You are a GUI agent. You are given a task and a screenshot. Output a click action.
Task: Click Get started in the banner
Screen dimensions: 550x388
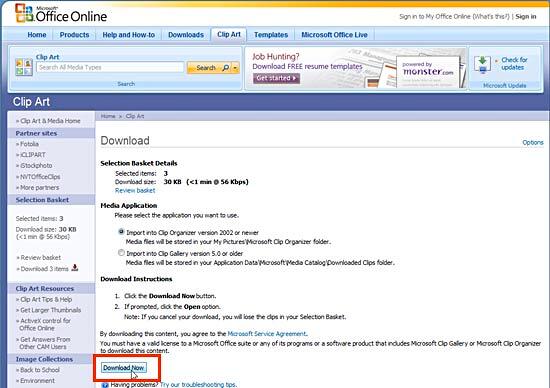(x=276, y=78)
